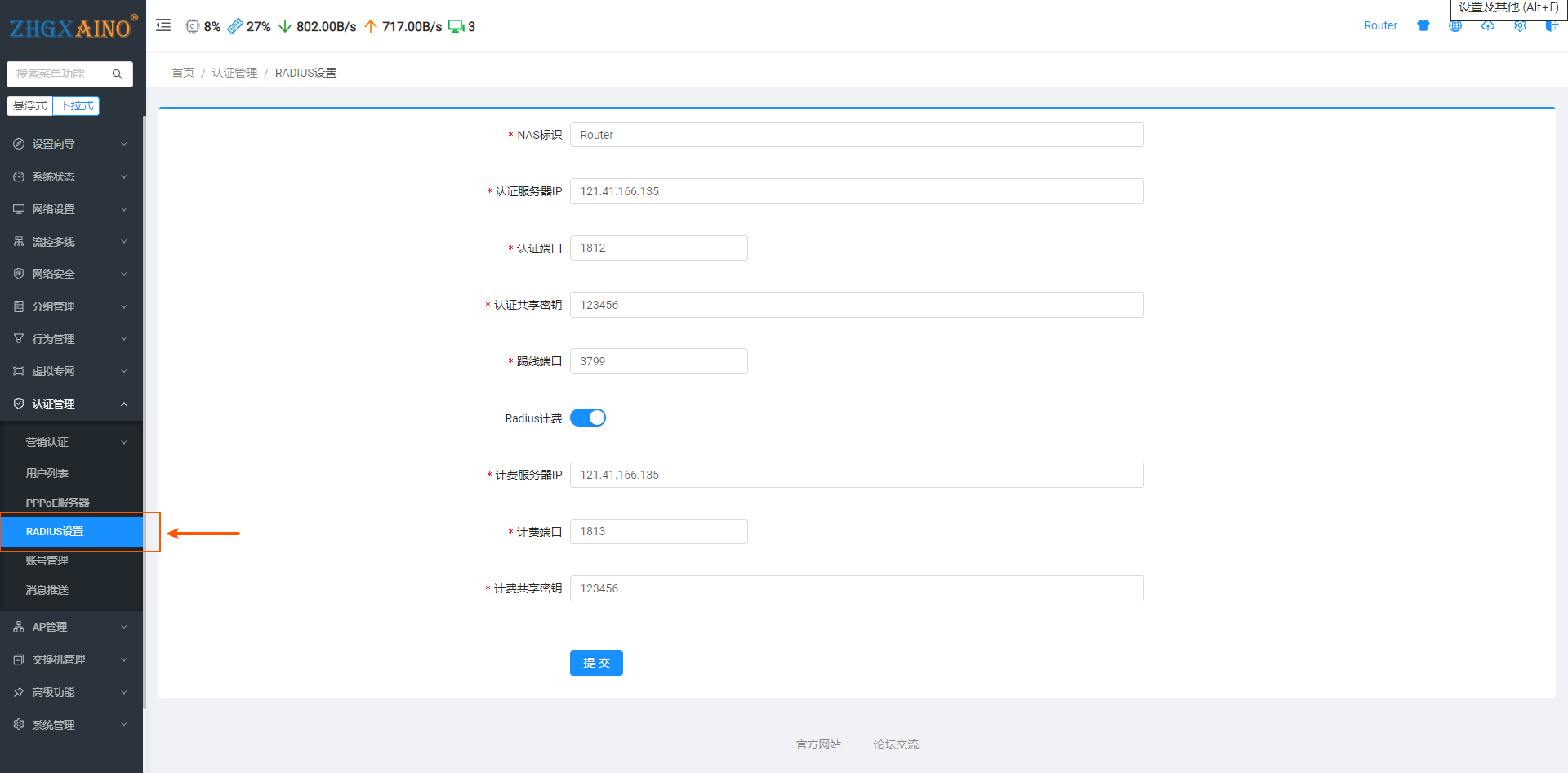Screen dimensions: 1568x773
Task: Click the 首页 breadcrumb link
Action: [x=183, y=73]
